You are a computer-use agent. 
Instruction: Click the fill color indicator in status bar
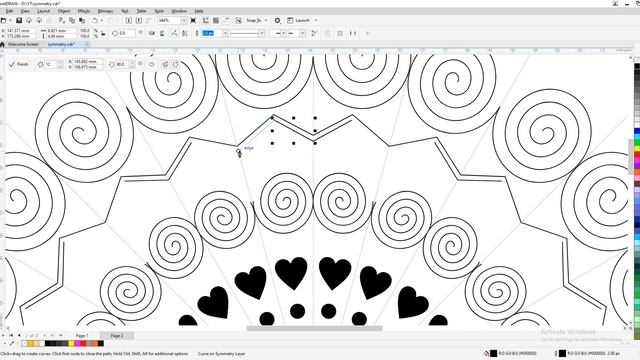point(493,353)
